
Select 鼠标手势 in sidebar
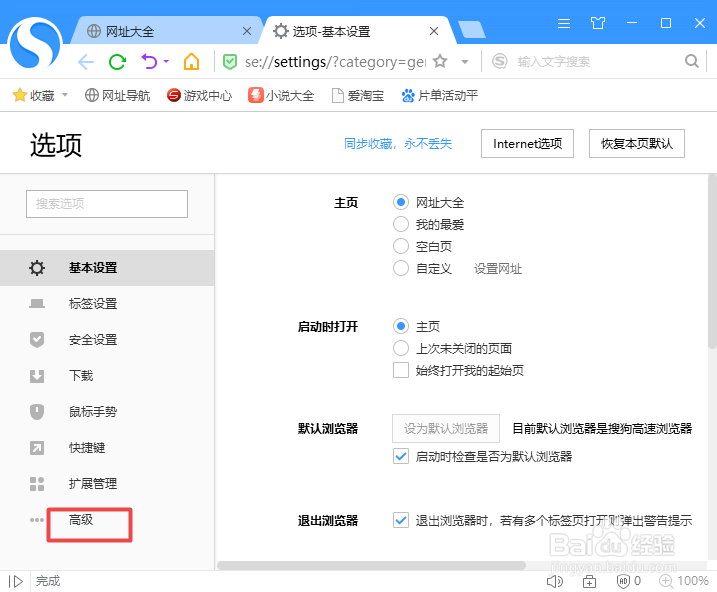pyautogui.click(x=107, y=412)
